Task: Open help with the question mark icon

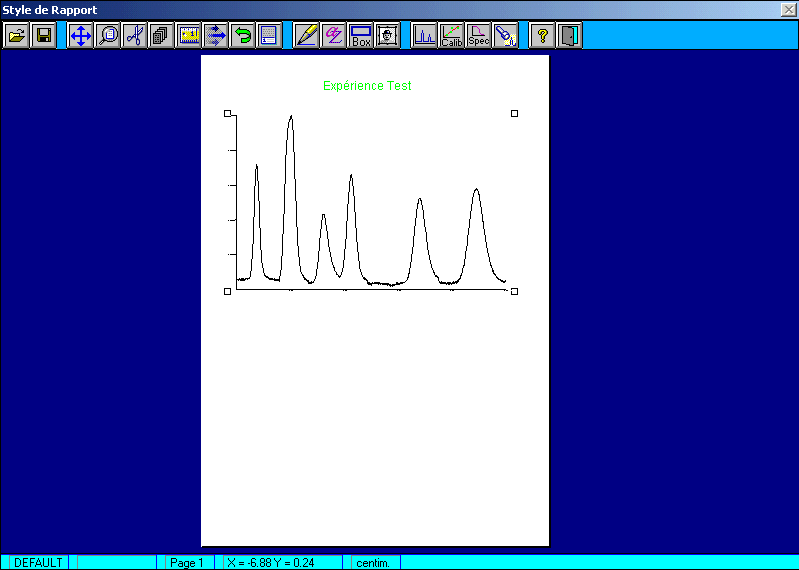Action: click(542, 36)
